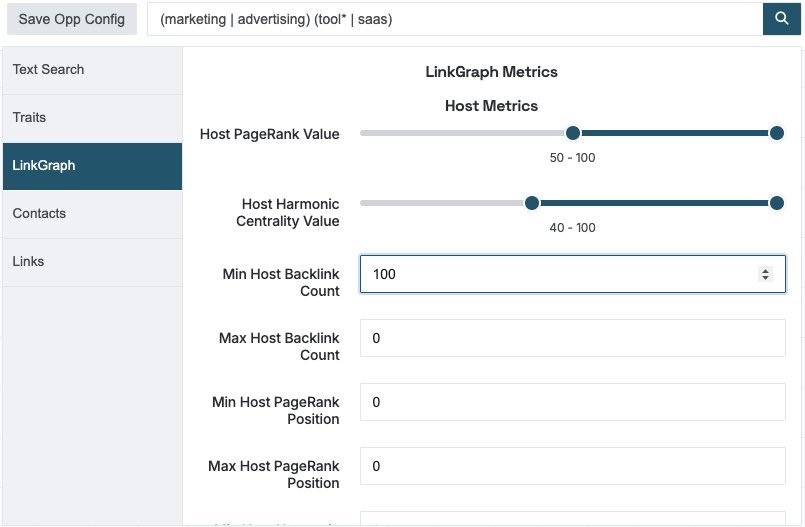
Task: Click Save Opp Config button
Action: 72,19
